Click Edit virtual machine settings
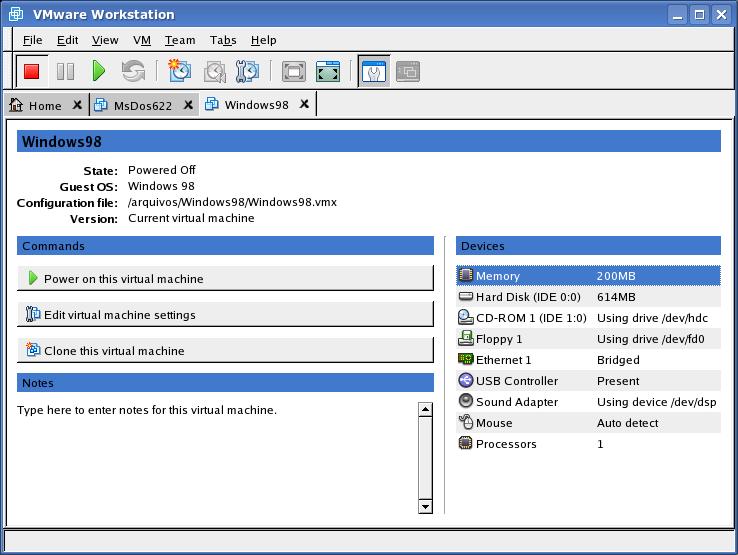Image resolution: width=738 pixels, height=555 pixels. (x=225, y=314)
